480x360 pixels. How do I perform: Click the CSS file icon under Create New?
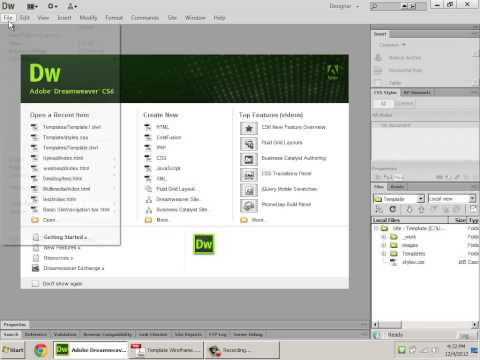pyautogui.click(x=148, y=158)
